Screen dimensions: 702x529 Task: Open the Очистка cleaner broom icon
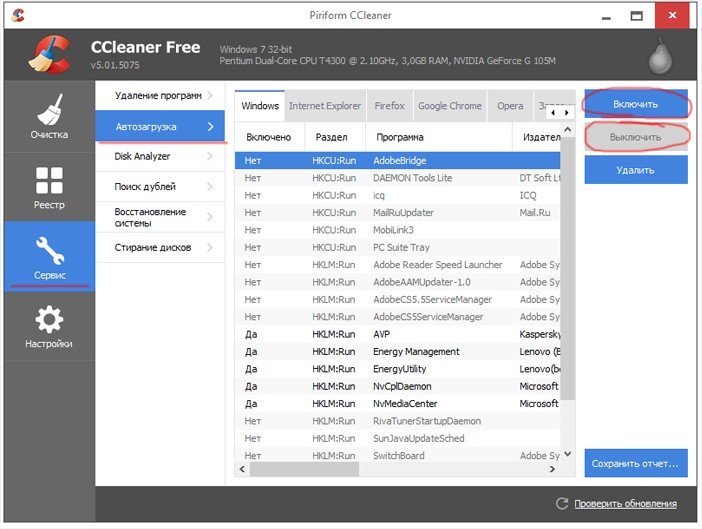point(48,110)
